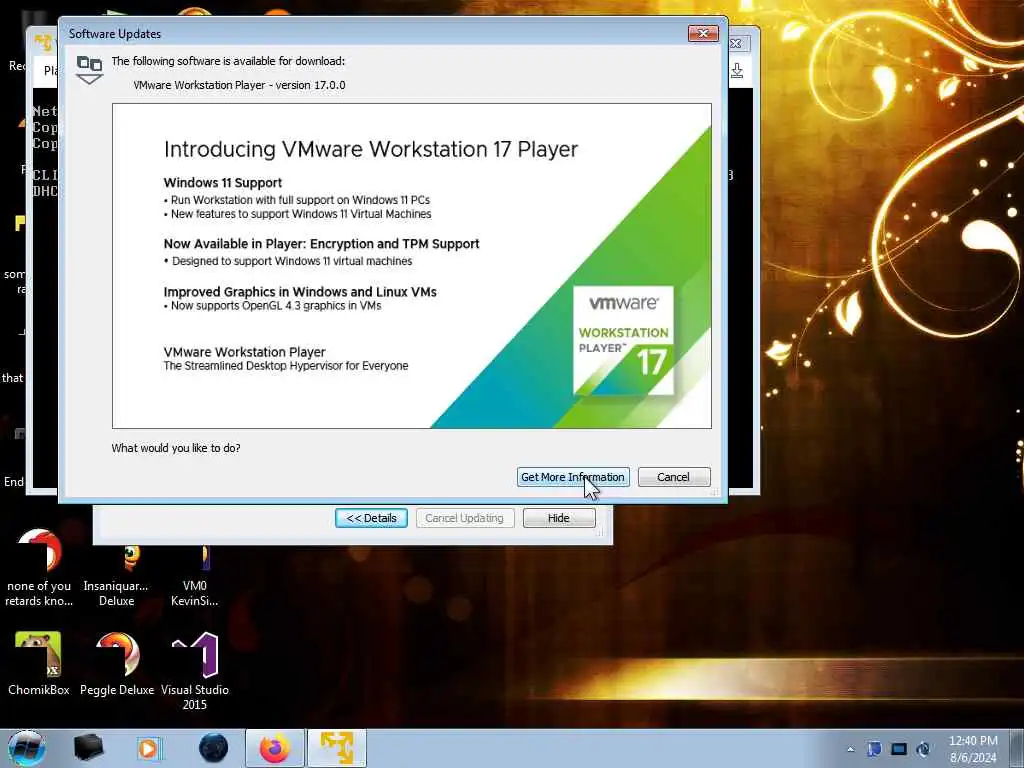Screen dimensions: 1024x768
Task: Click the monitor icon in the system tray
Action: click(x=899, y=749)
